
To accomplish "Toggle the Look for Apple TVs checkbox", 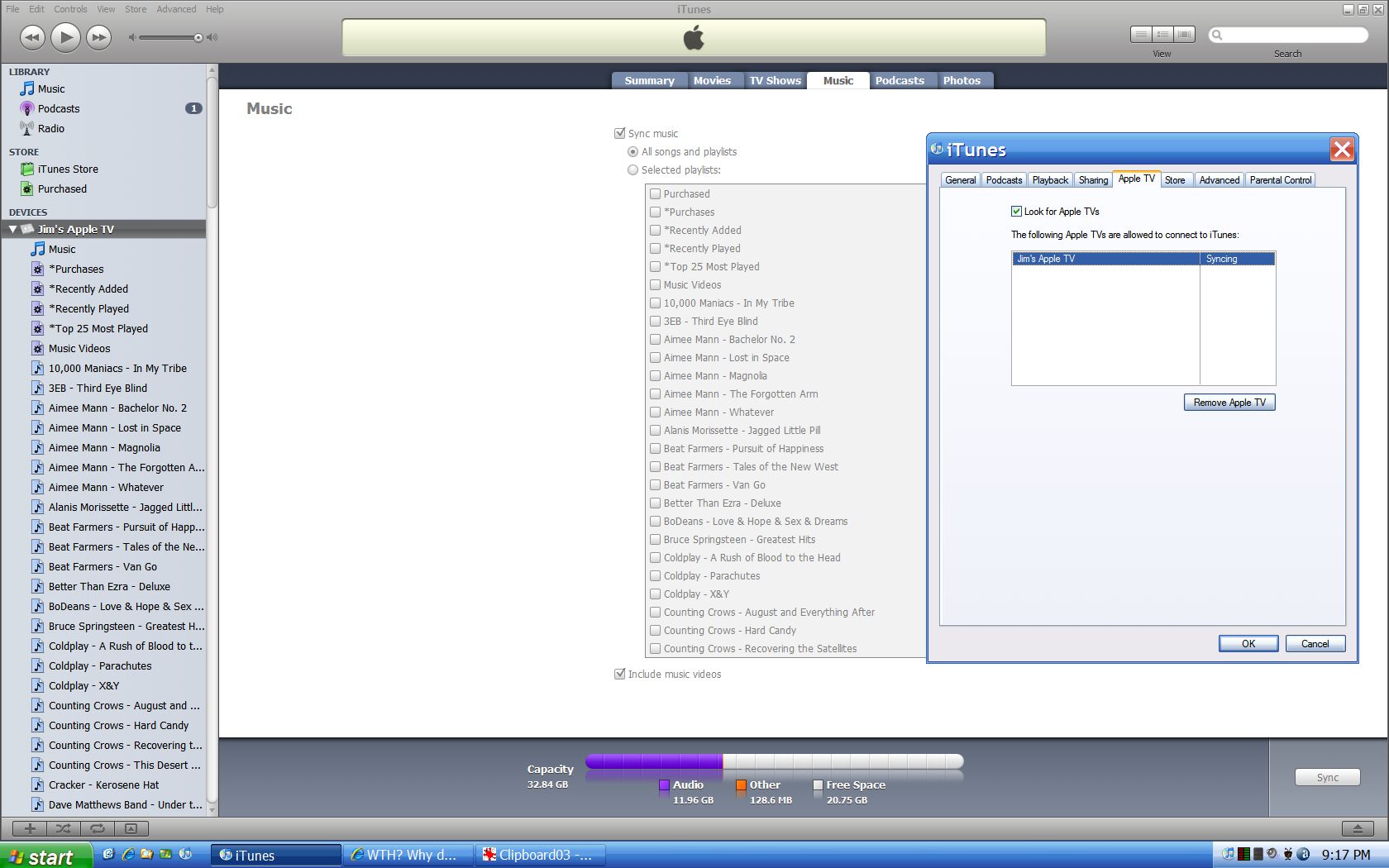I will (x=1016, y=211).
